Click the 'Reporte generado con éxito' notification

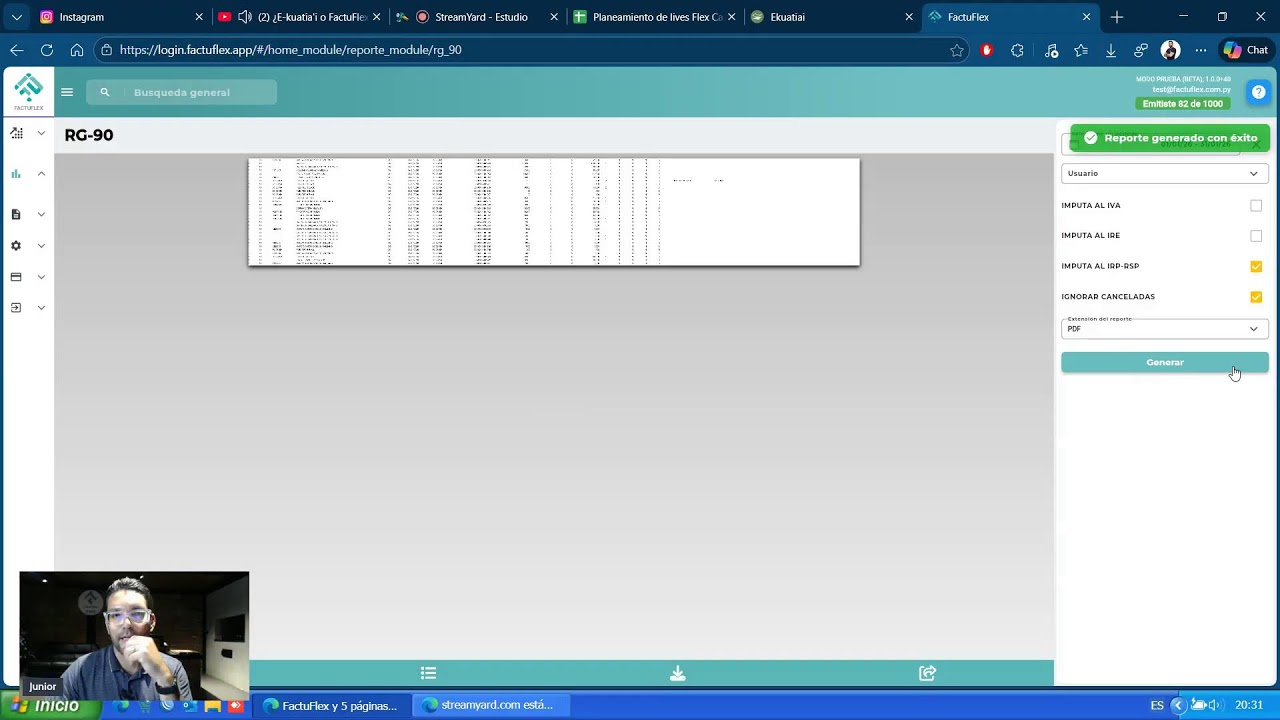point(1170,138)
